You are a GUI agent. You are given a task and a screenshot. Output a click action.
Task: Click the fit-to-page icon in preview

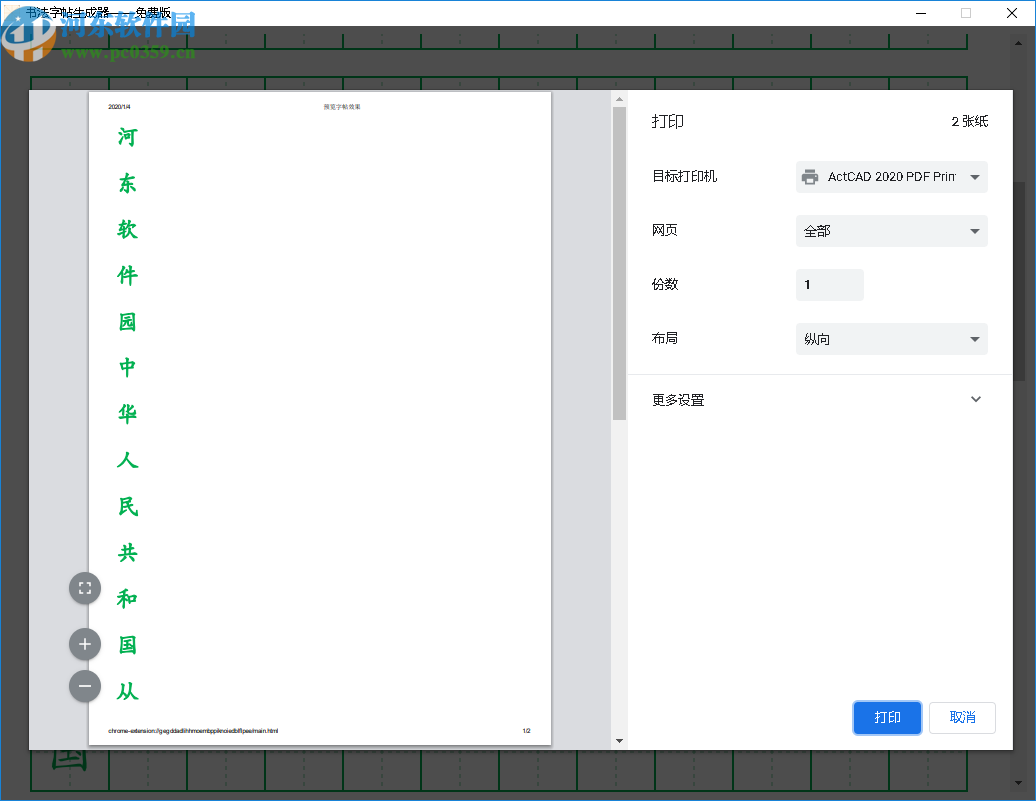click(85, 588)
